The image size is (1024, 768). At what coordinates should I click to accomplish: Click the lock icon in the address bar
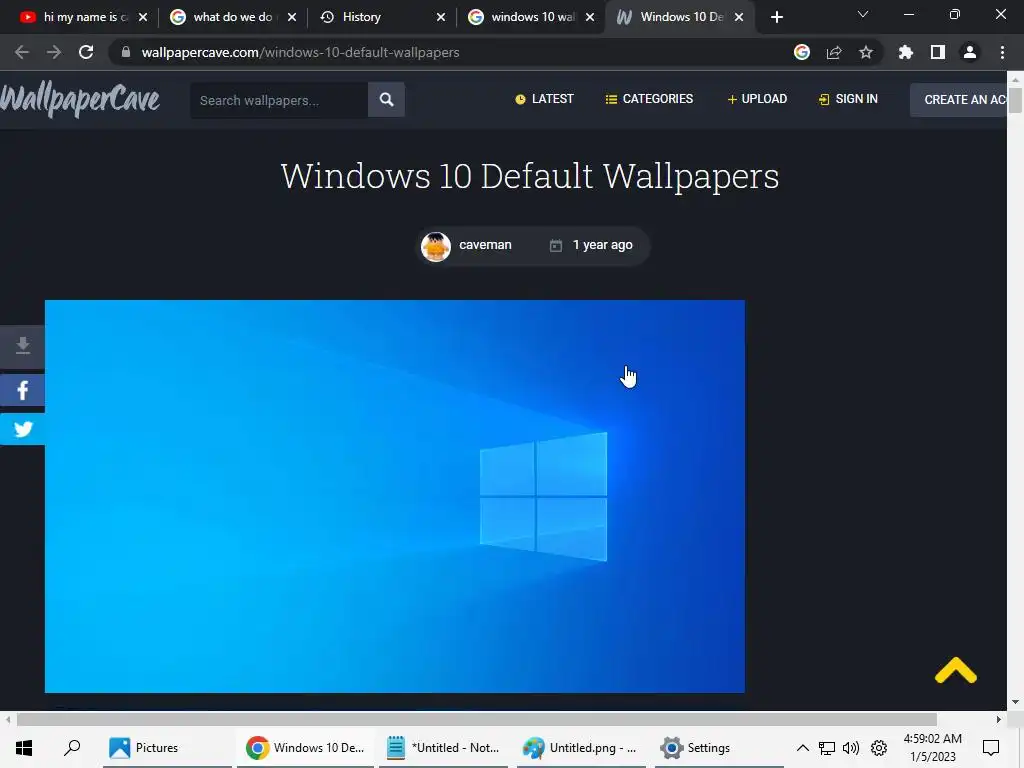click(126, 52)
